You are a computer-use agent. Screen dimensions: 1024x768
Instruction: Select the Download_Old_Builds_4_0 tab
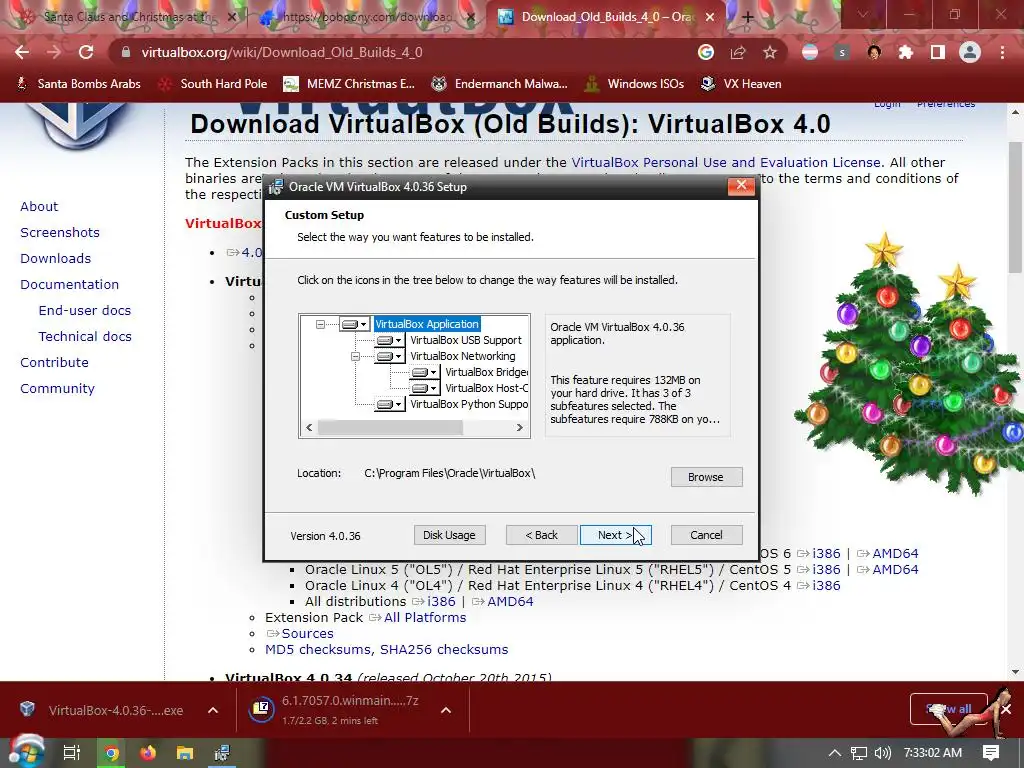click(607, 17)
